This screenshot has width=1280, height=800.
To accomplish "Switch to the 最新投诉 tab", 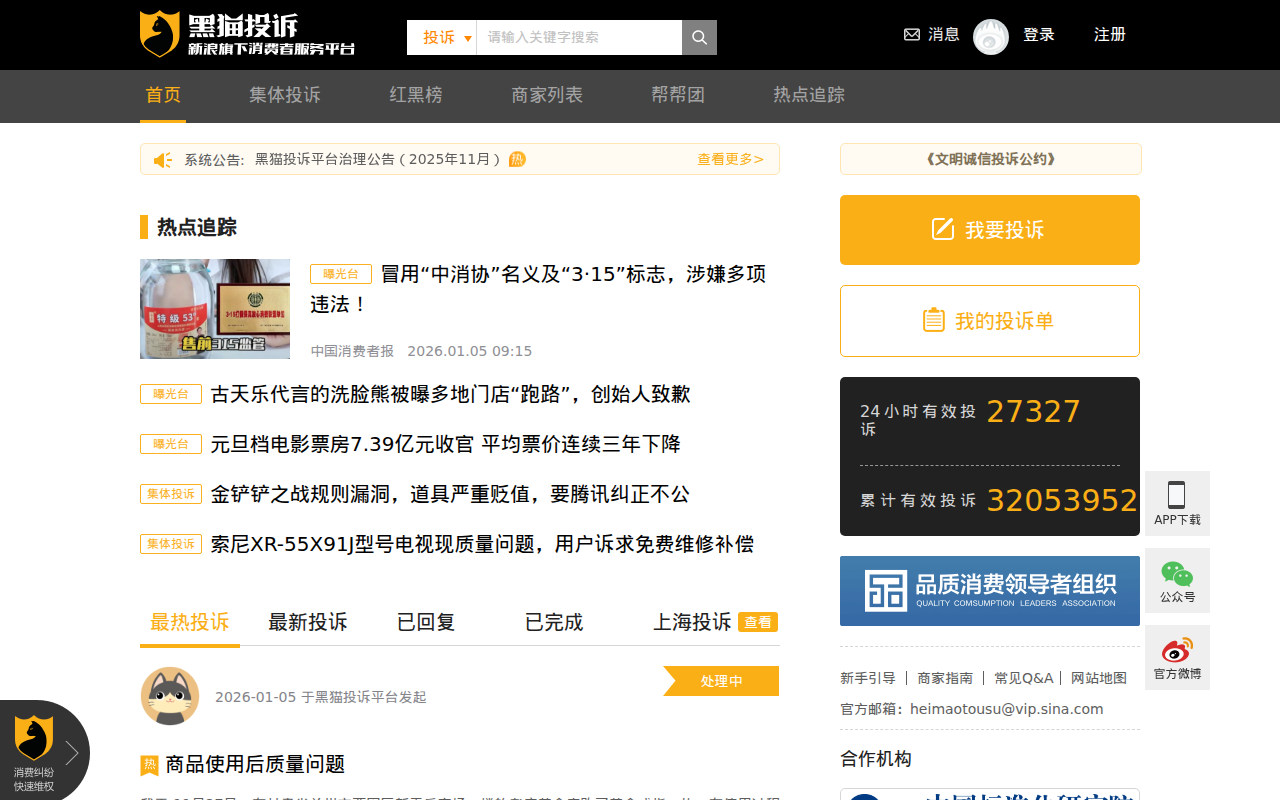I will coord(307,621).
